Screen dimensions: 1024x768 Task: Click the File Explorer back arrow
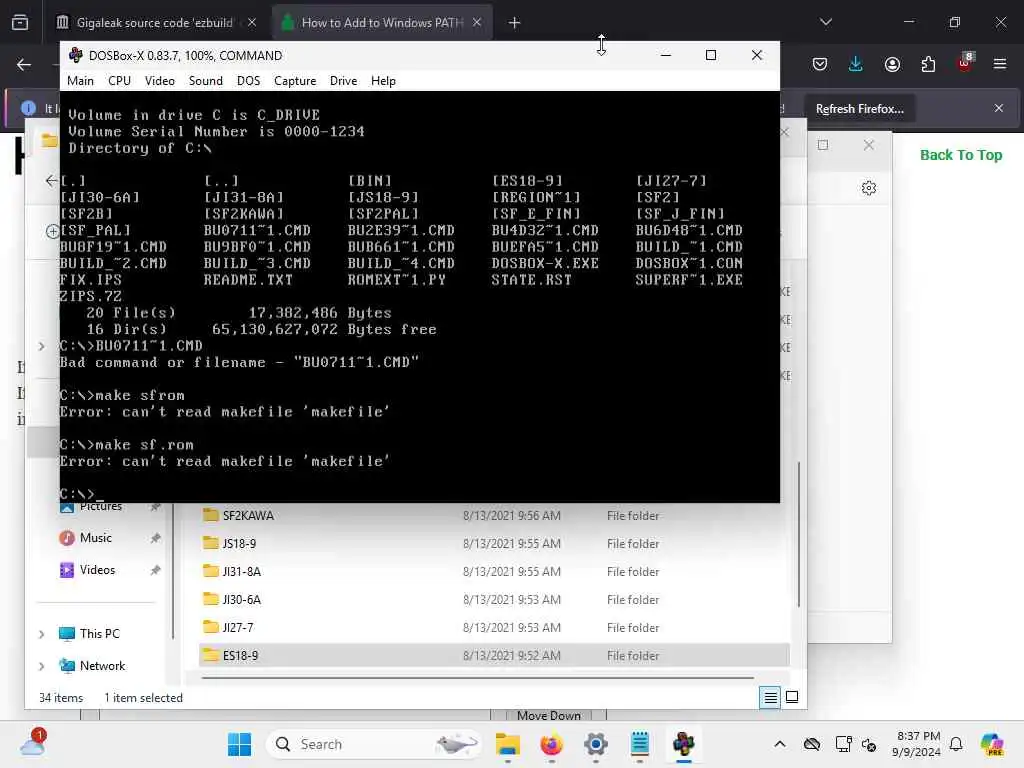(x=51, y=181)
